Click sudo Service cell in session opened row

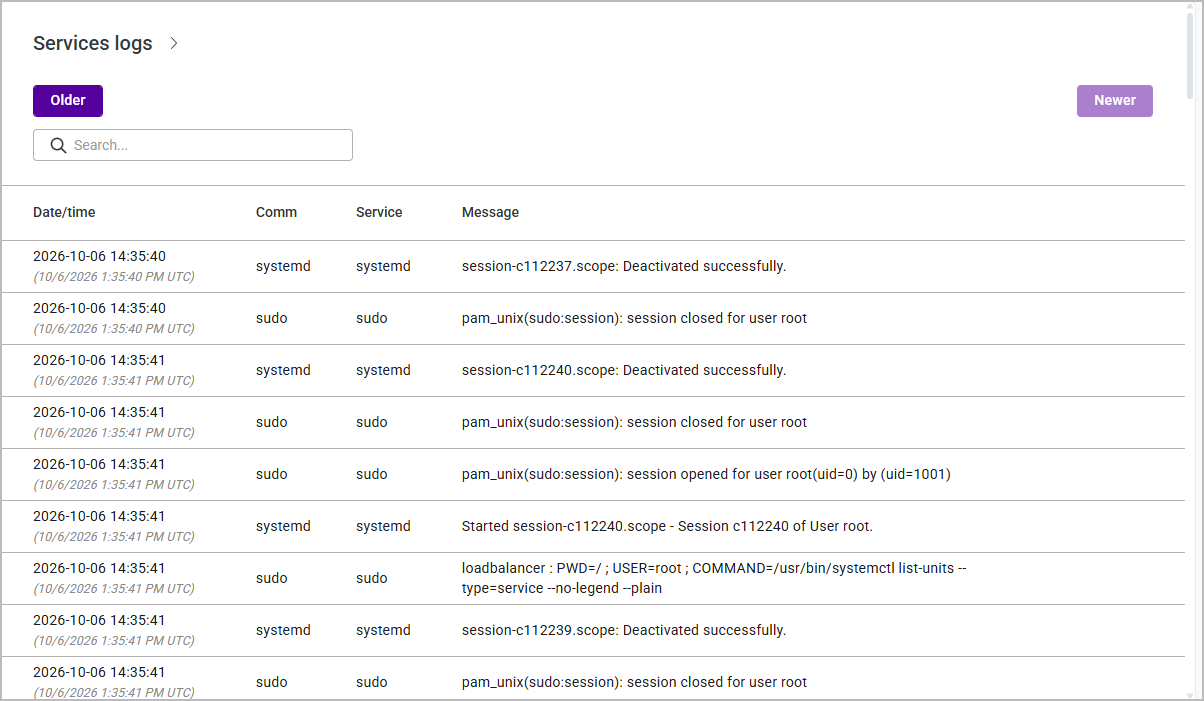(x=372, y=474)
